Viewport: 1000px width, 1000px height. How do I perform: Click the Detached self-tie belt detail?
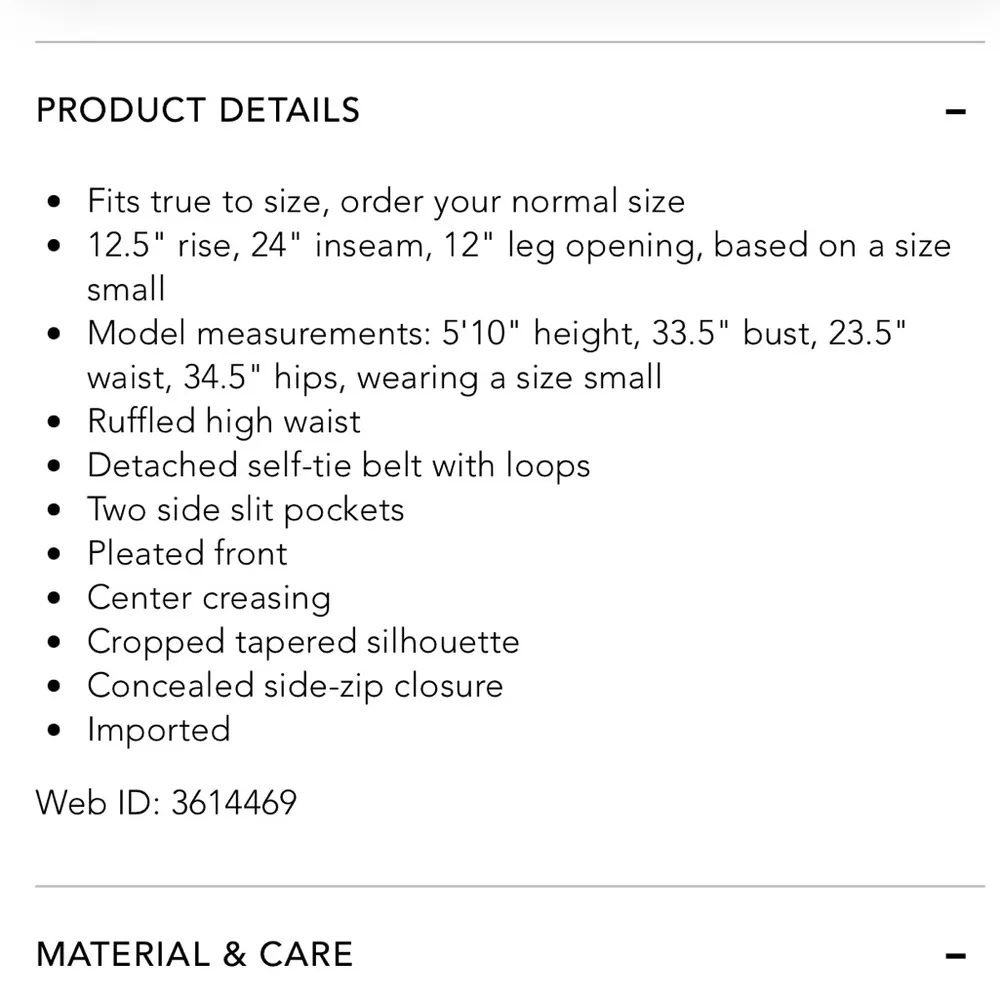tap(339, 465)
